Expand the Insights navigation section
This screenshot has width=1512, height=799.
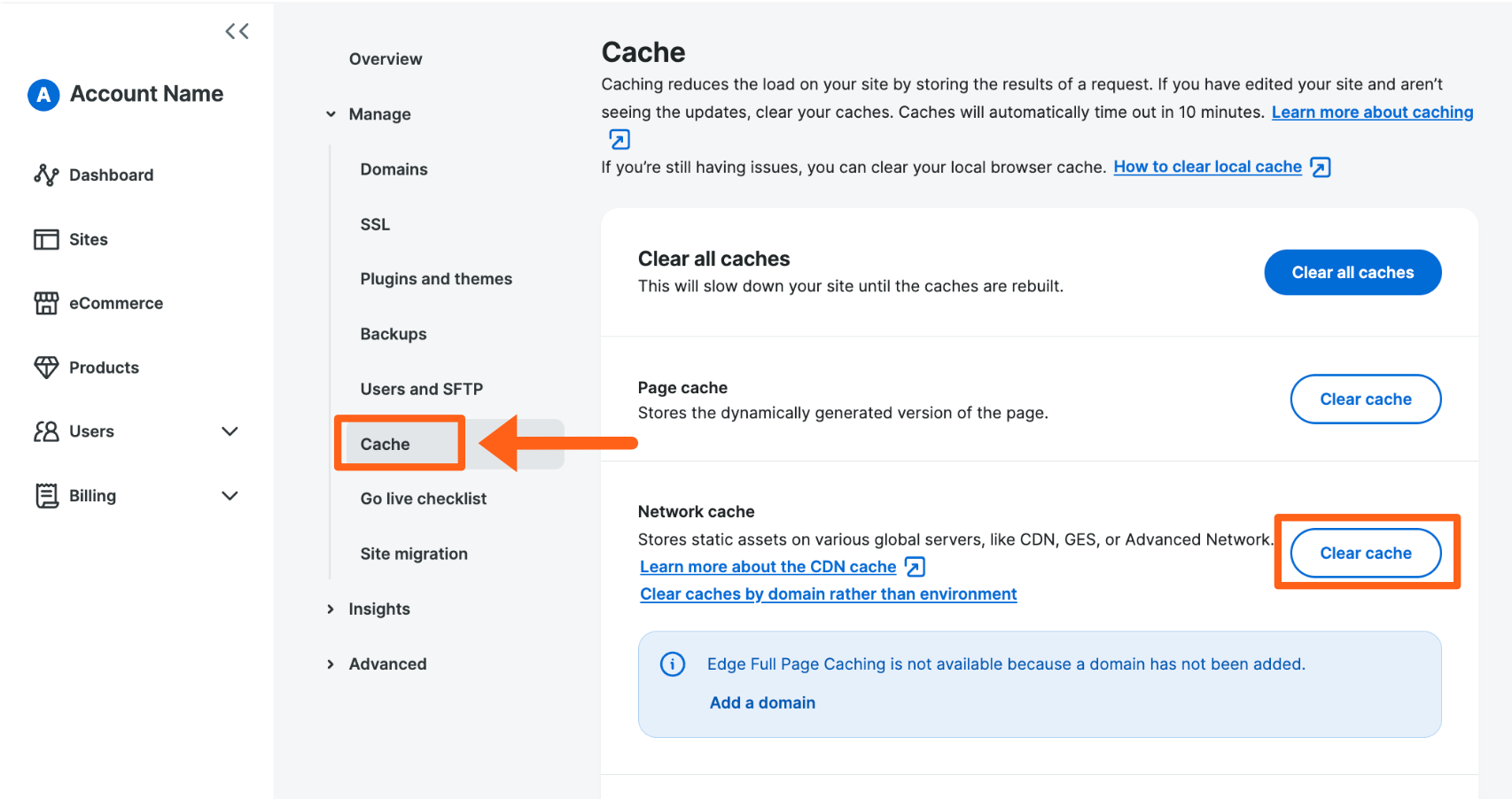coord(330,609)
